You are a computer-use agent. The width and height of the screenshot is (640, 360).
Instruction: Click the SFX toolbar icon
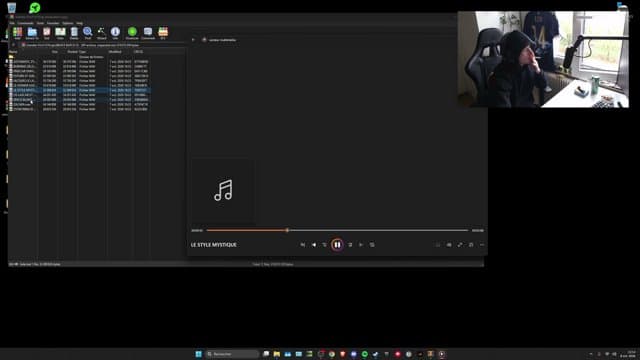(x=163, y=33)
